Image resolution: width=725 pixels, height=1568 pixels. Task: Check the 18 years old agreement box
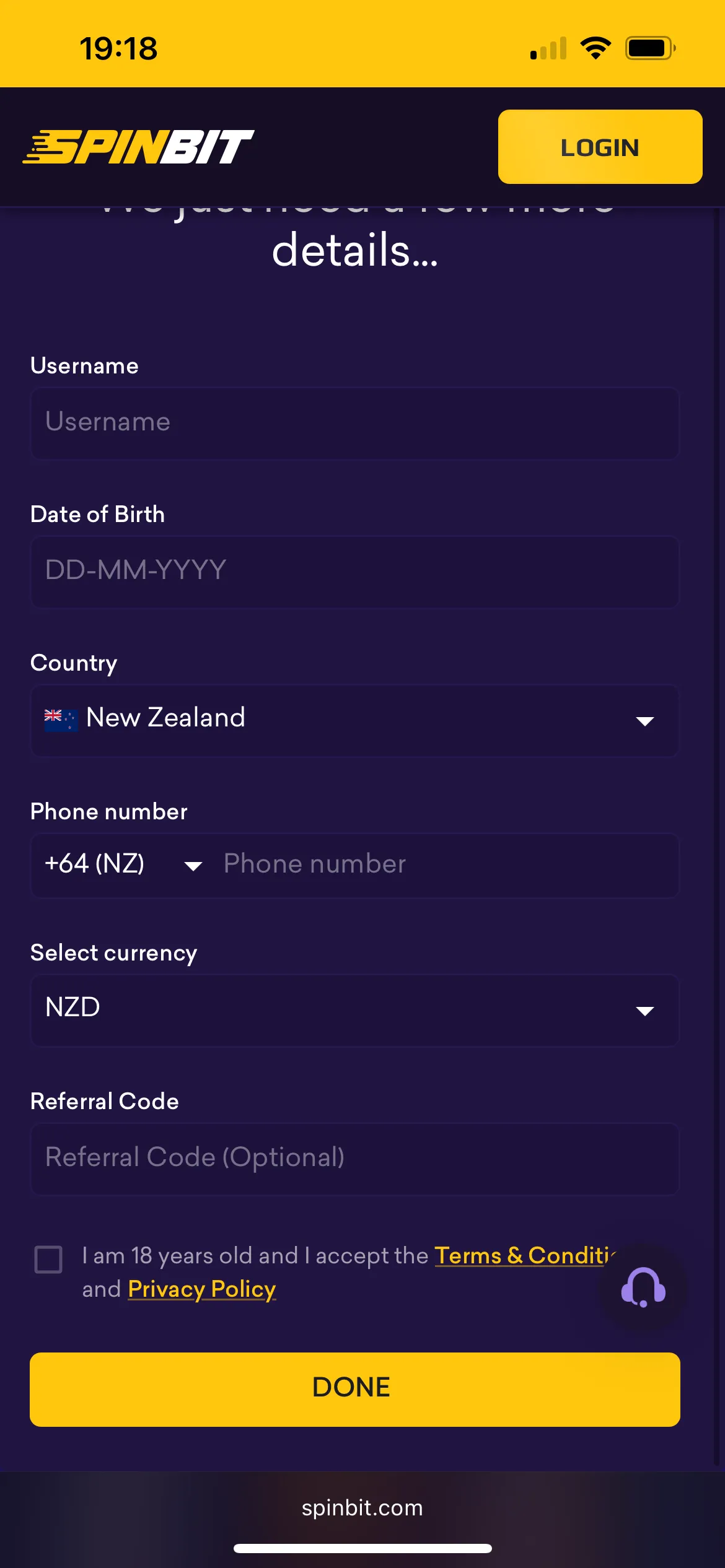(48, 1260)
